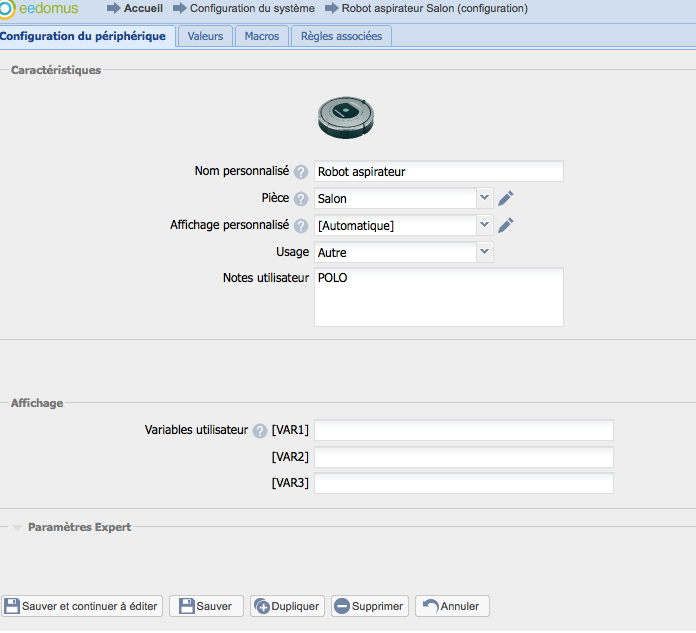Switch to the Valeurs tab
This screenshot has height=633, width=696.
(206, 36)
